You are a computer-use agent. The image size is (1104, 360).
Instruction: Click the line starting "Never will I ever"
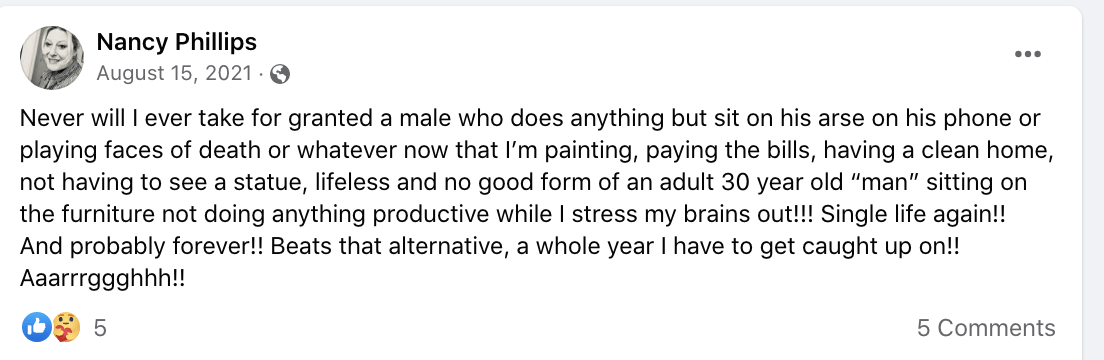point(530,118)
